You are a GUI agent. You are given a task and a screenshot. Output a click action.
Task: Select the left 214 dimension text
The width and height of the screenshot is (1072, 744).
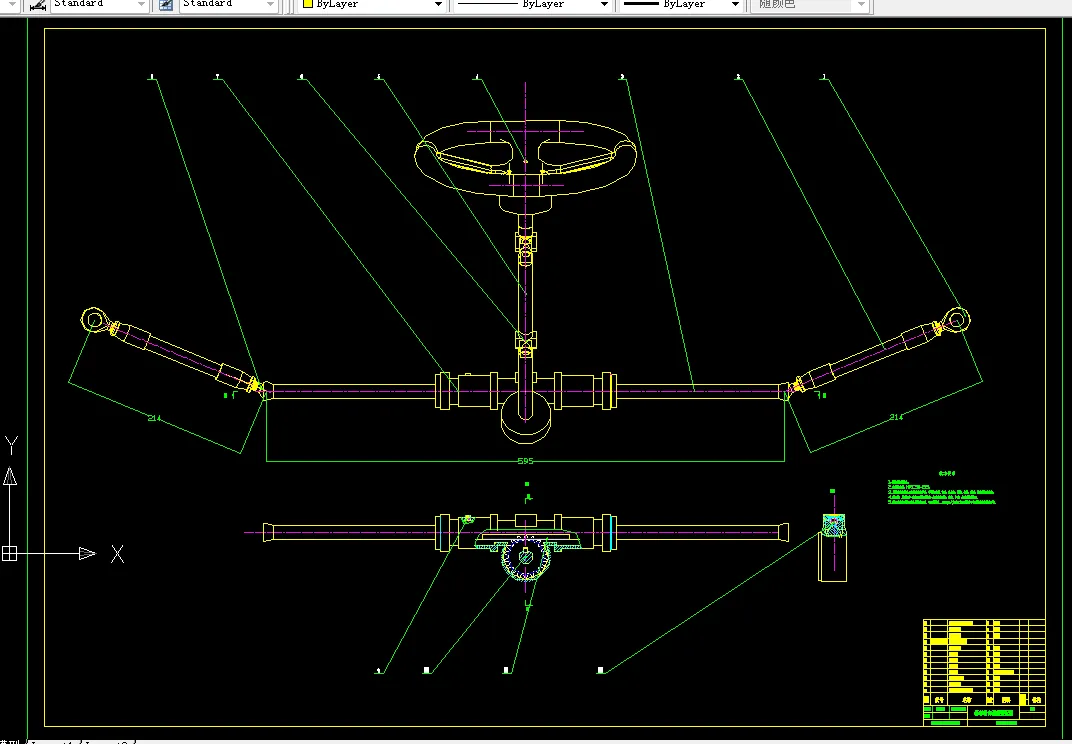pyautogui.click(x=155, y=418)
